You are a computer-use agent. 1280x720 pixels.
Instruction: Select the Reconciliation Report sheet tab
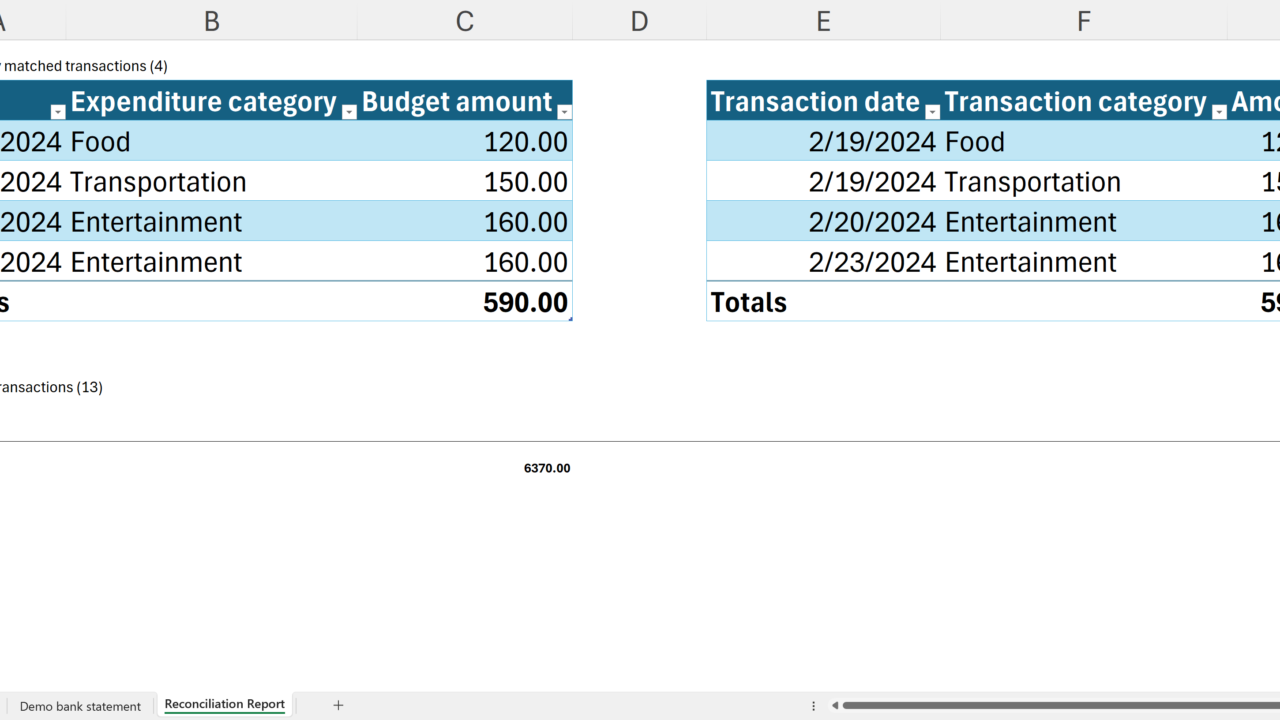(224, 705)
